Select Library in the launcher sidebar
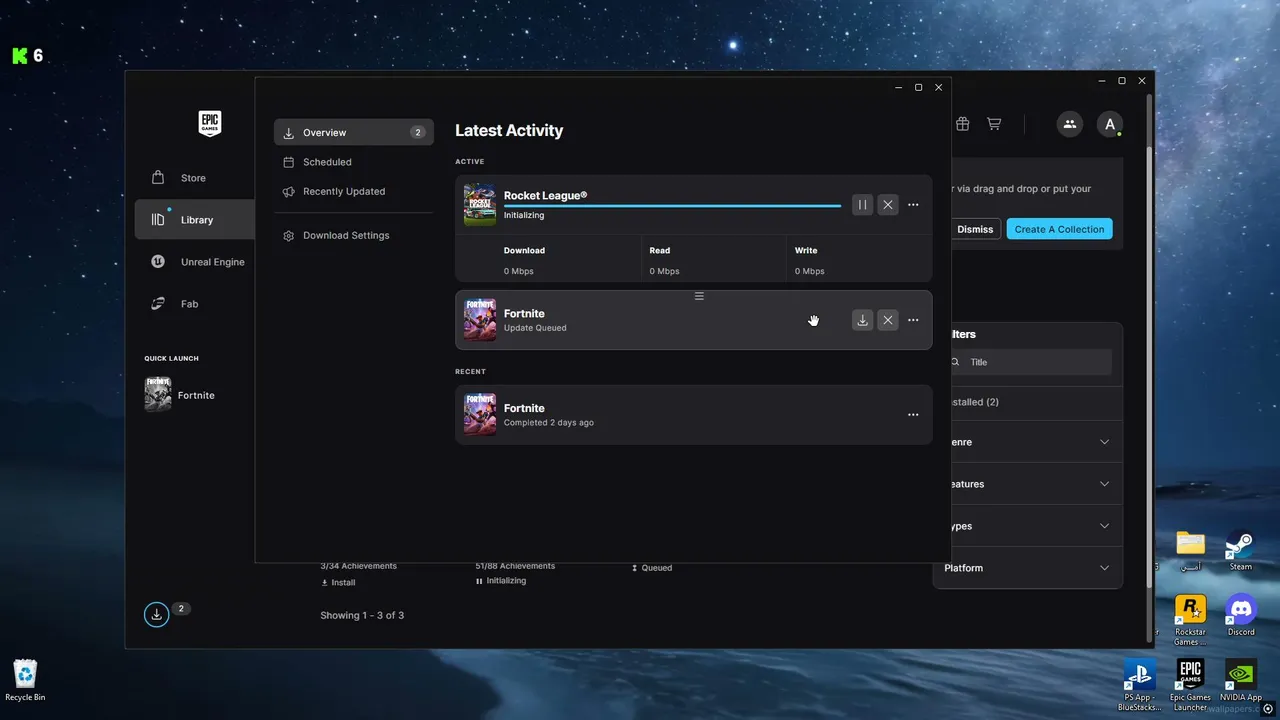Image resolution: width=1280 pixels, height=720 pixels. click(x=195, y=220)
